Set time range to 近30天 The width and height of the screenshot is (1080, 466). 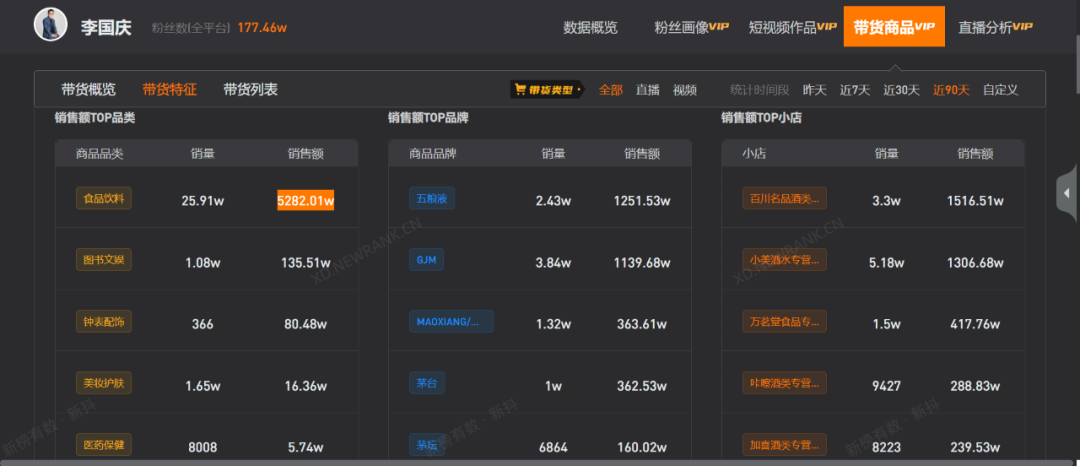pyautogui.click(x=901, y=90)
